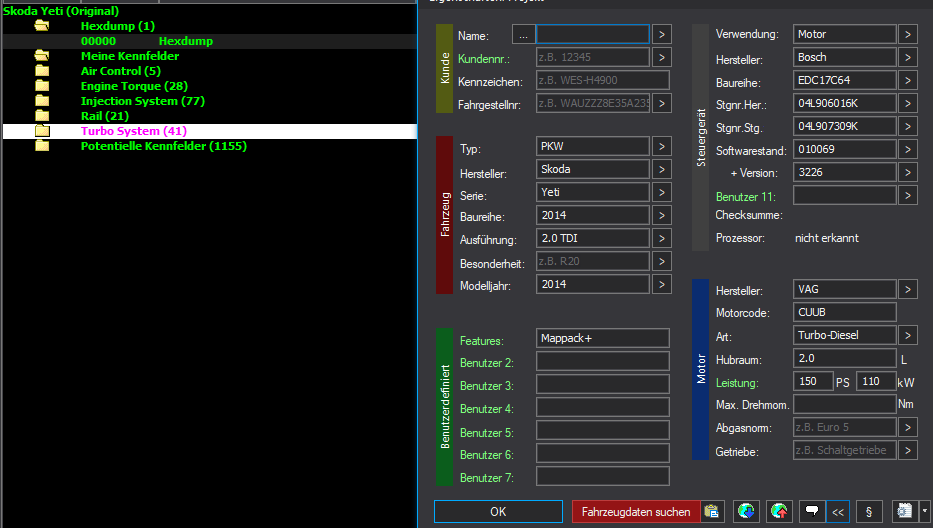Open the arrow next to Kundennr. field

pyautogui.click(x=662, y=58)
